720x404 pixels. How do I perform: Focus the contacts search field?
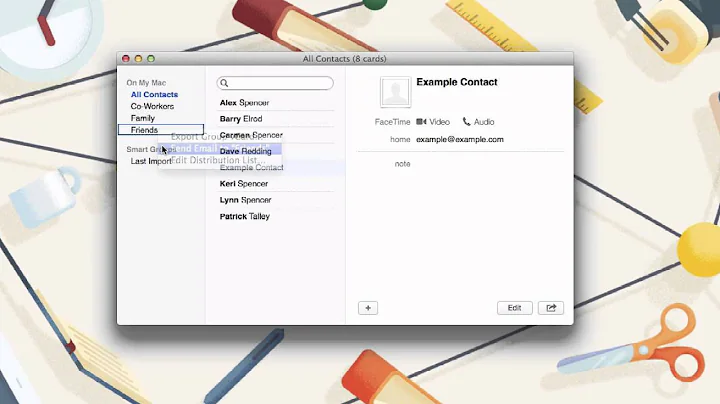click(275, 83)
